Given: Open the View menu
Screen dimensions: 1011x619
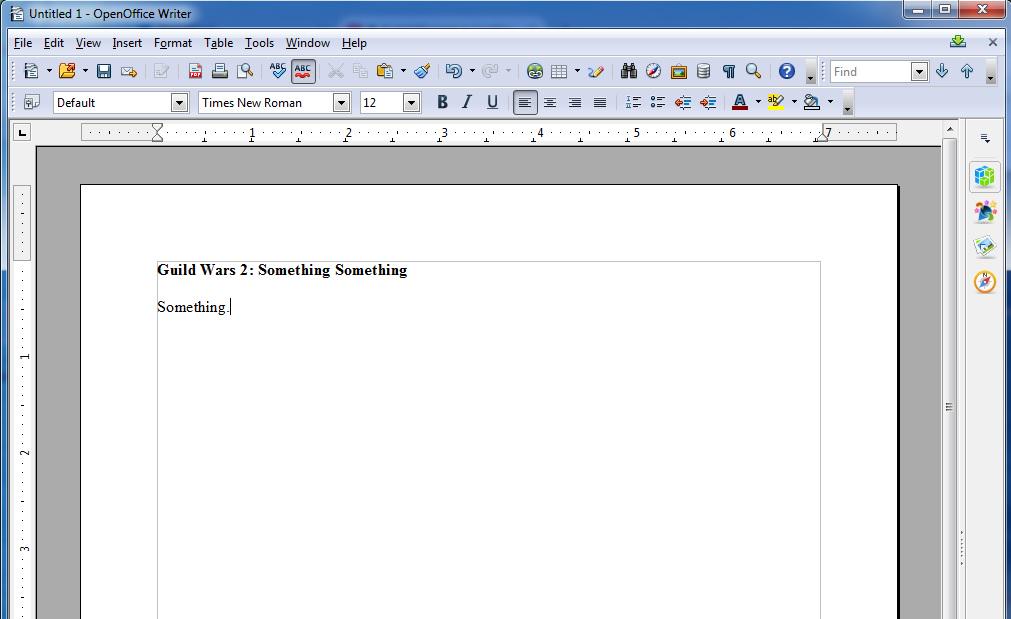Looking at the screenshot, I should click(x=88, y=43).
